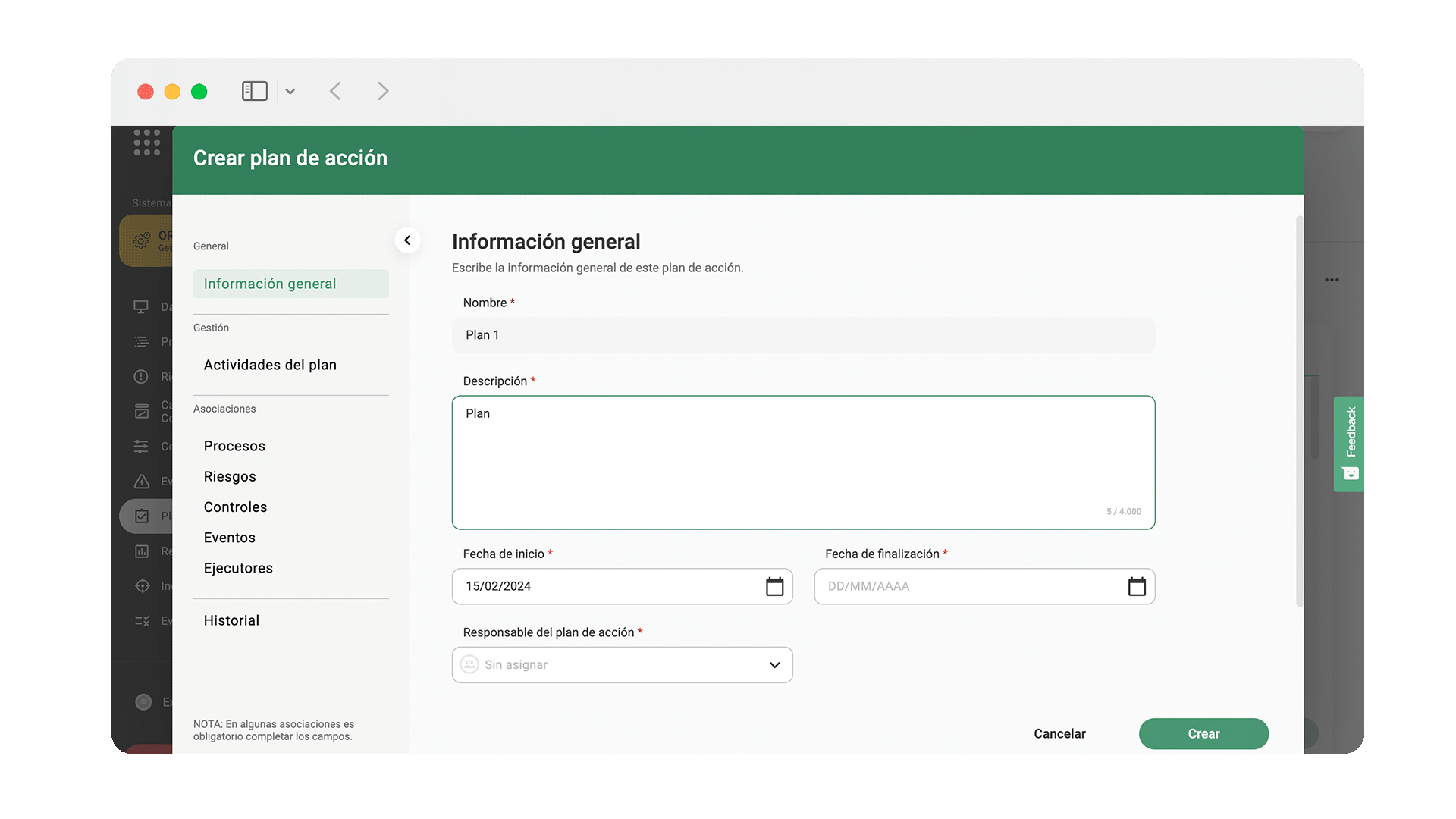Open the end date calendar picker
Image resolution: width=1456 pixels, height=819 pixels.
pyautogui.click(x=1137, y=586)
